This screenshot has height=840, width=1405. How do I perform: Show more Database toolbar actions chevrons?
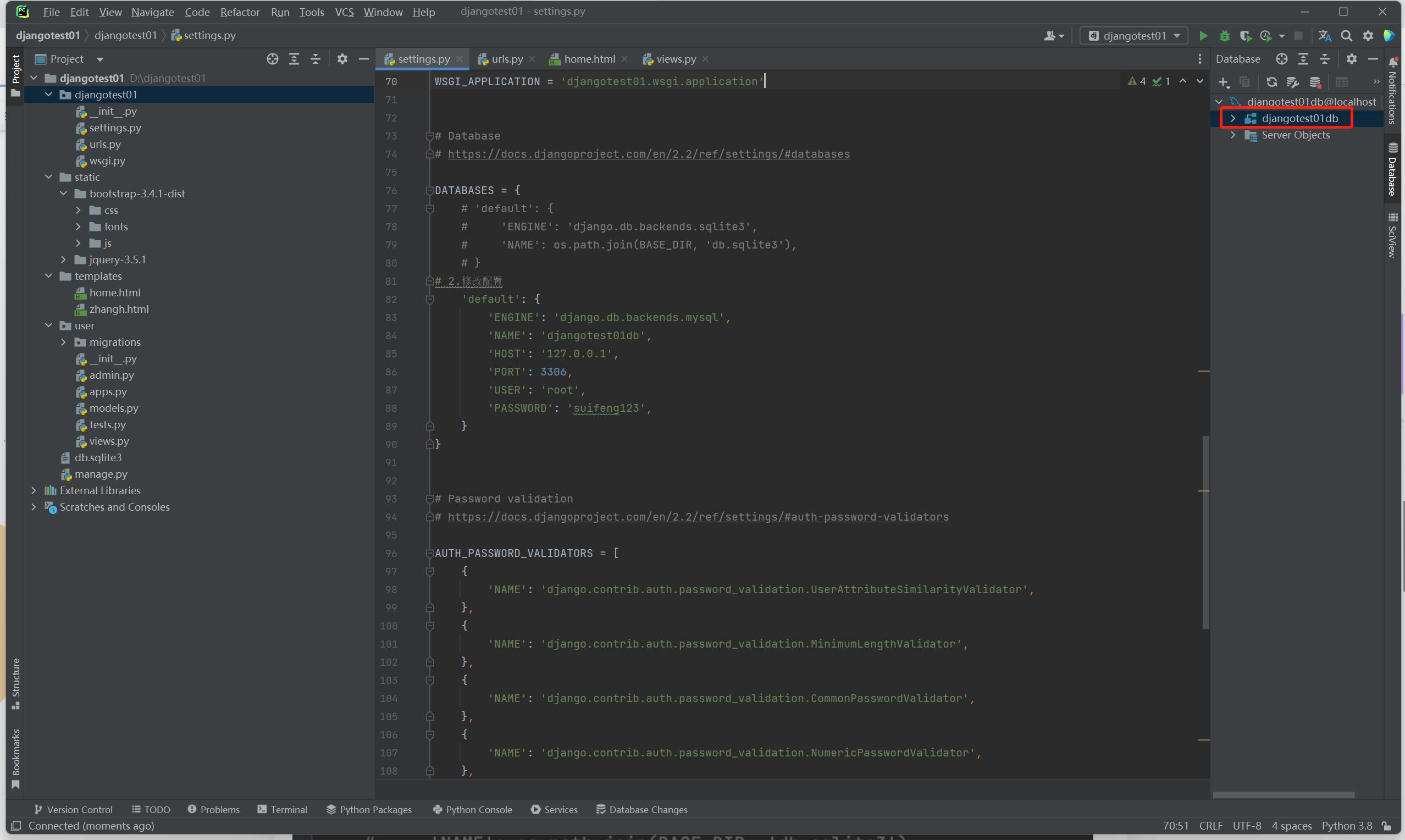[x=1377, y=82]
